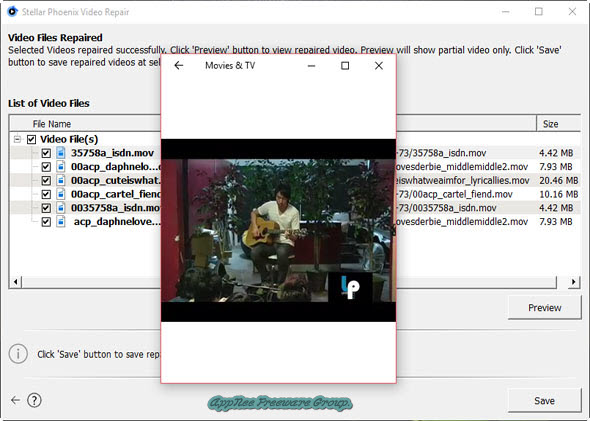590x421 pixels.
Task: Toggle the Video File(s) parent checkbox
Action: click(x=31, y=140)
